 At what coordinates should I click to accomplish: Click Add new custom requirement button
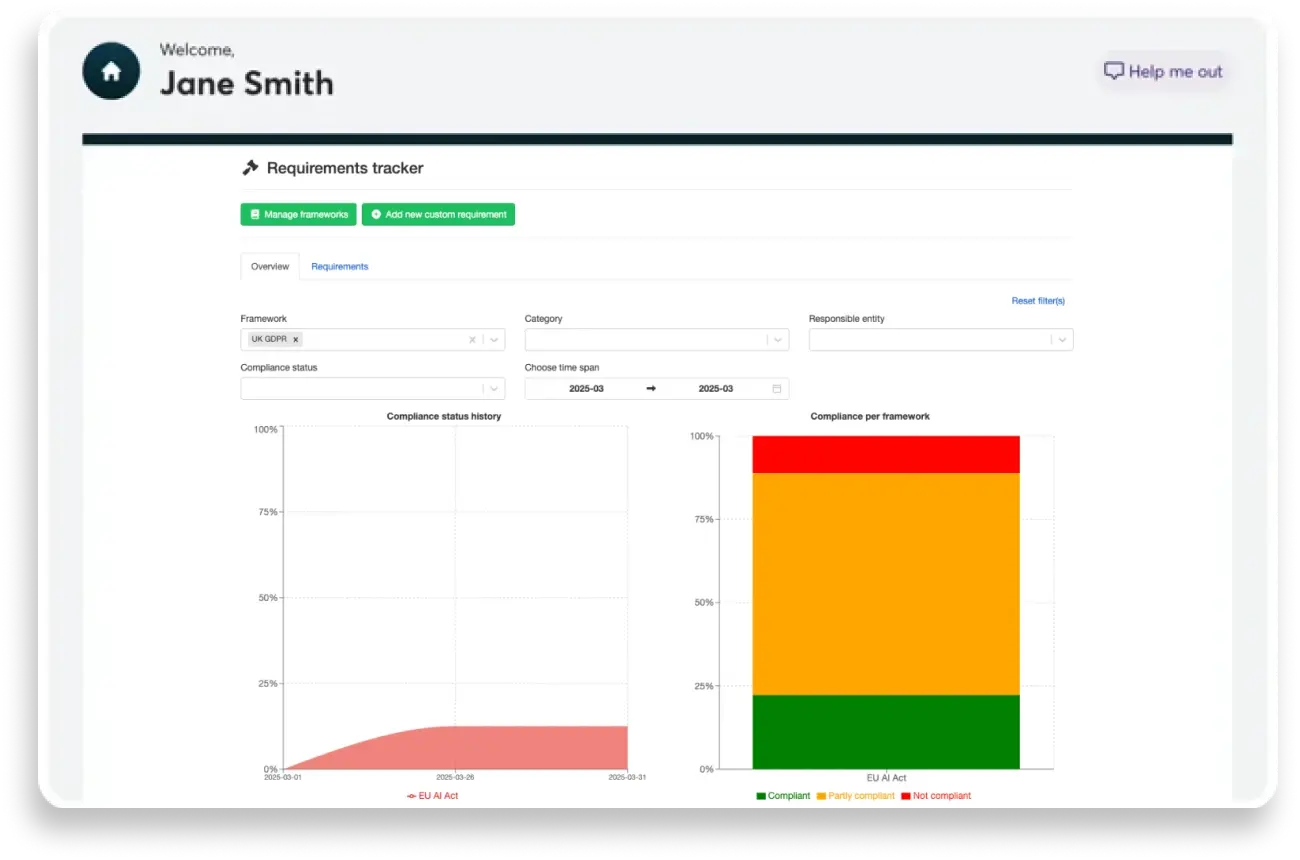pyautogui.click(x=438, y=214)
